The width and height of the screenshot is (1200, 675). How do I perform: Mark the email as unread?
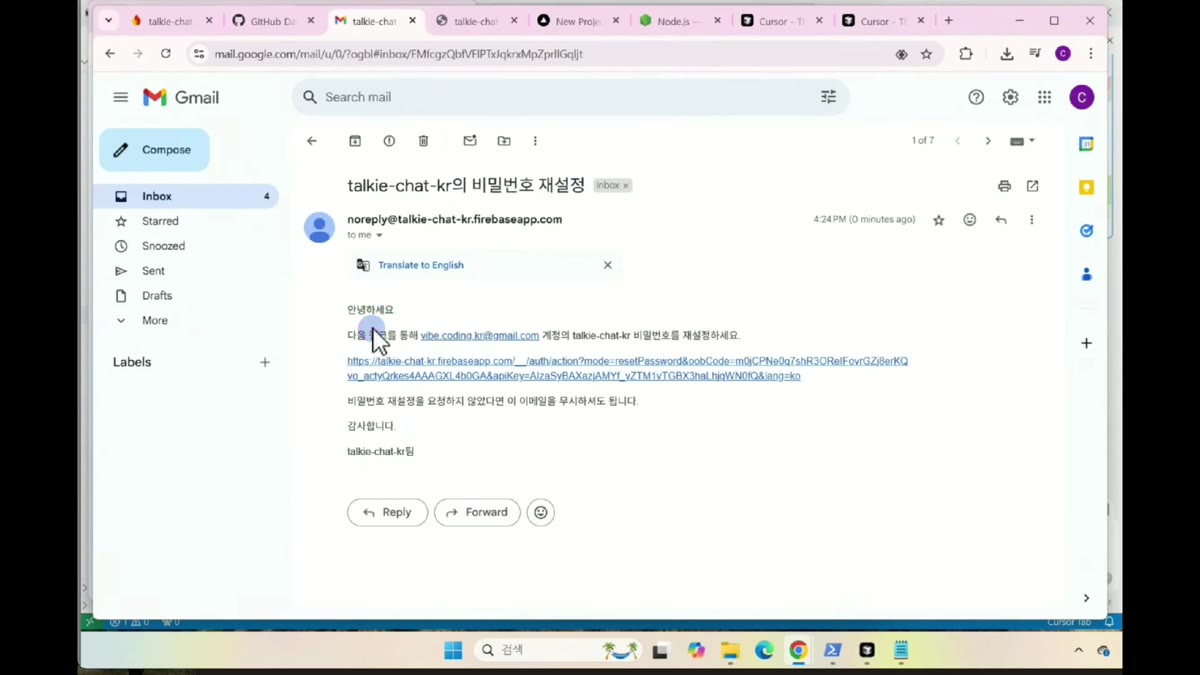point(470,141)
